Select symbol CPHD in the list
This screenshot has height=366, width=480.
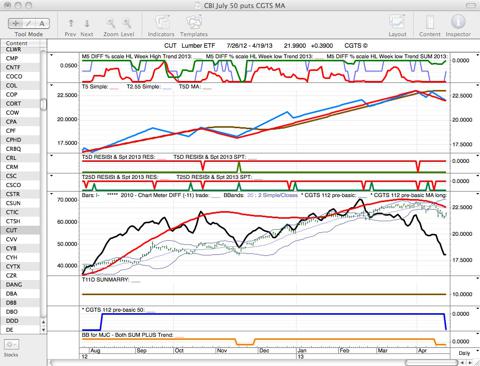[x=20, y=140]
